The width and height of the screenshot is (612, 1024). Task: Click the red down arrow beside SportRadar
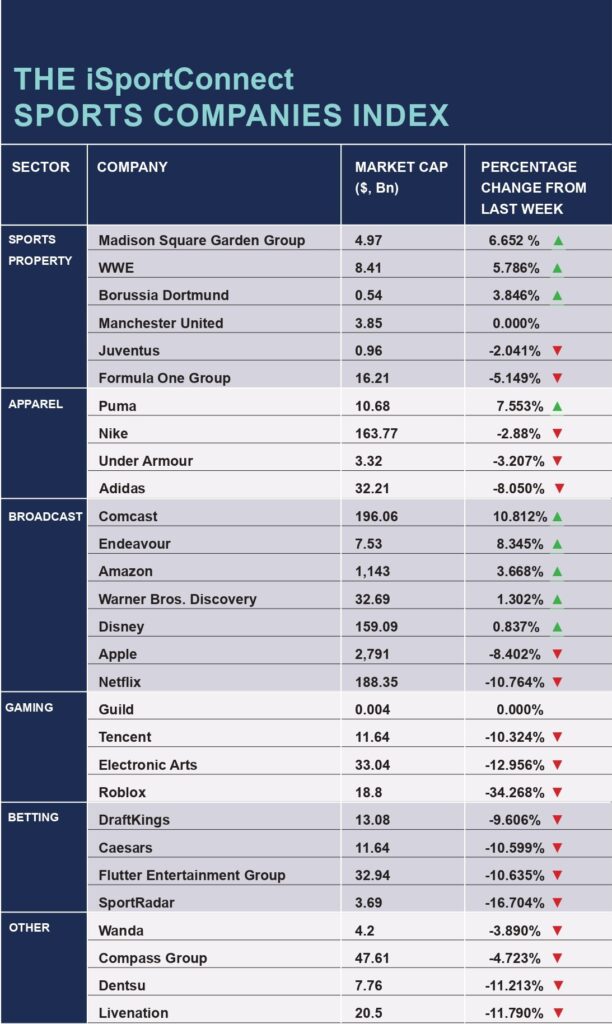(x=557, y=903)
